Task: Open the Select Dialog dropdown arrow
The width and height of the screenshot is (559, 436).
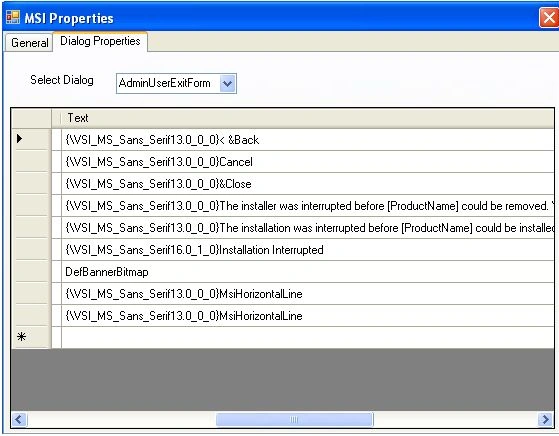Action: coord(227,84)
